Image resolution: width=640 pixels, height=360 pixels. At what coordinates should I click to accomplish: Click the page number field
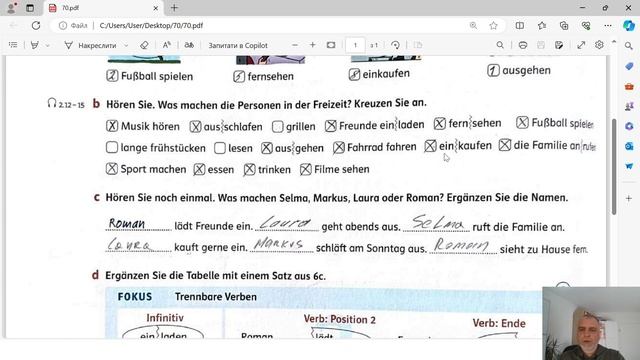tap(355, 45)
